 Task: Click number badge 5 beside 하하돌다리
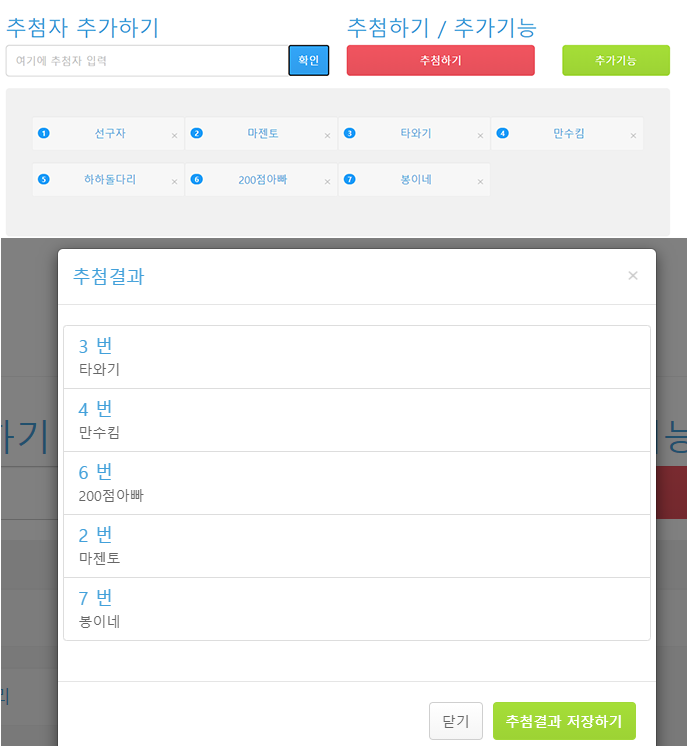pos(44,179)
